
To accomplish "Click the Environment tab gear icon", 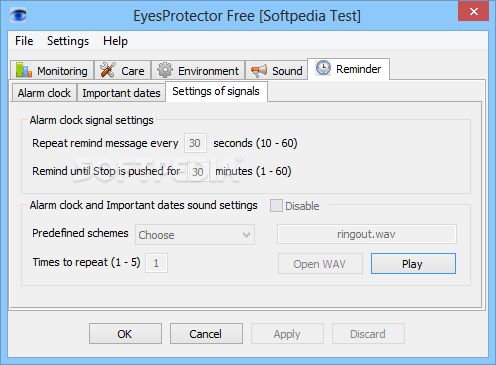I will (165, 70).
